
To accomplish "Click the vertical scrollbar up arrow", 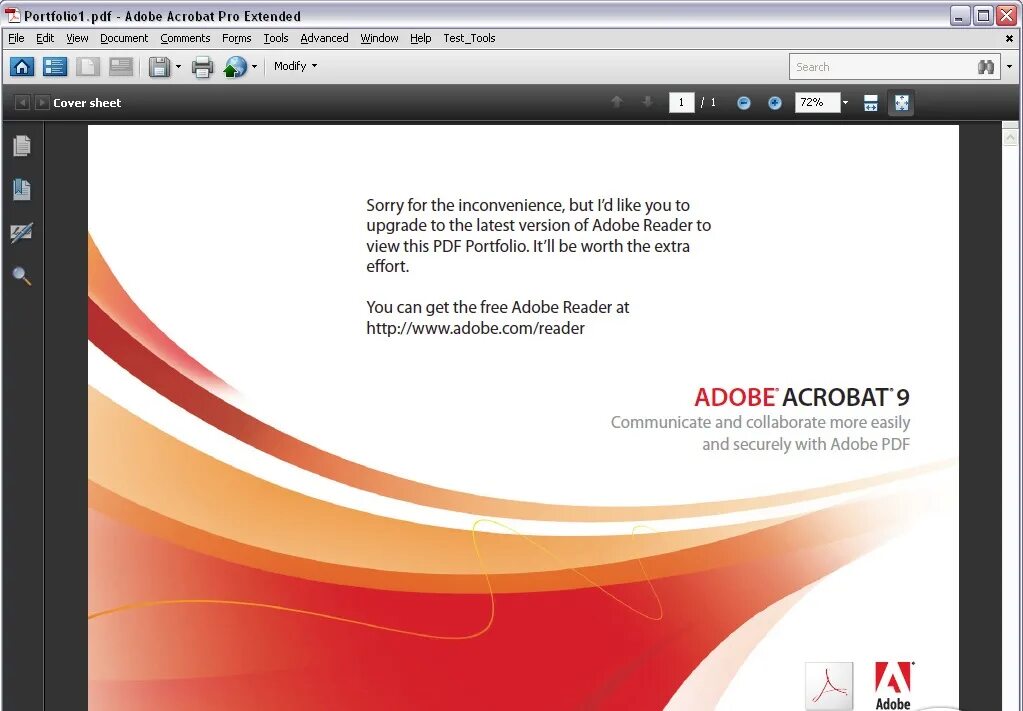I will click(1010, 138).
